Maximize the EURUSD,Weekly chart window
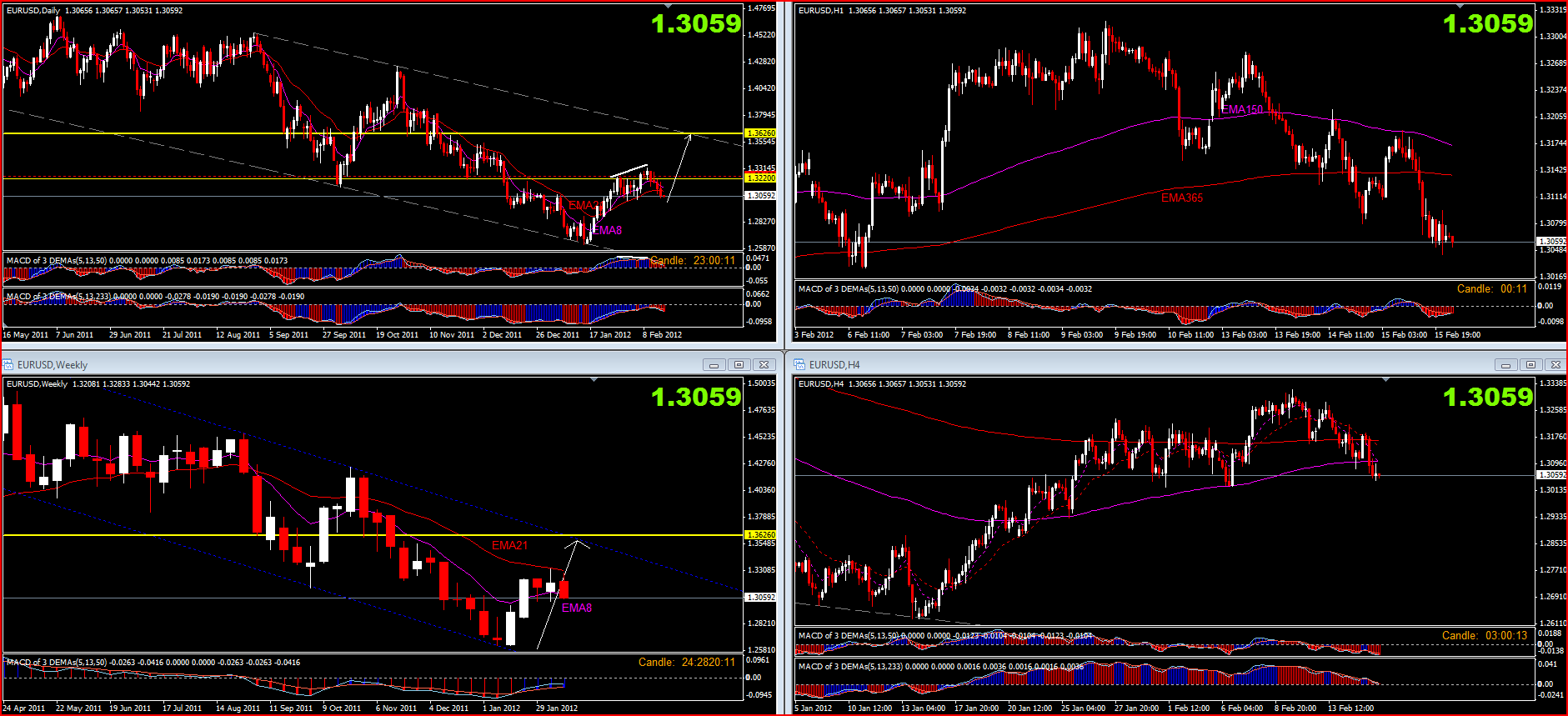Viewport: 1568px width, 716px height. coord(739,365)
